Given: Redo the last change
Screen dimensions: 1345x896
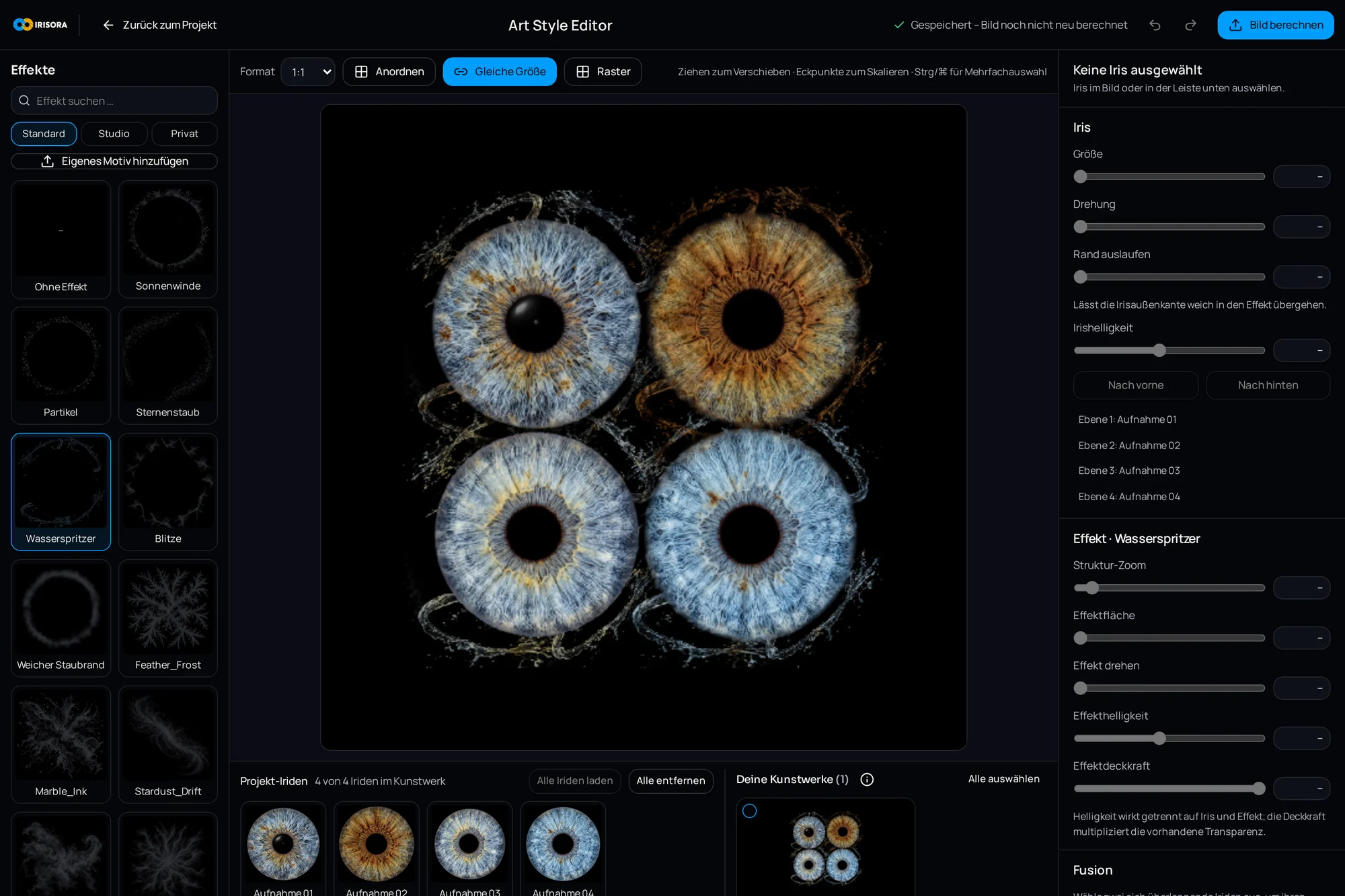Looking at the screenshot, I should (x=1190, y=25).
